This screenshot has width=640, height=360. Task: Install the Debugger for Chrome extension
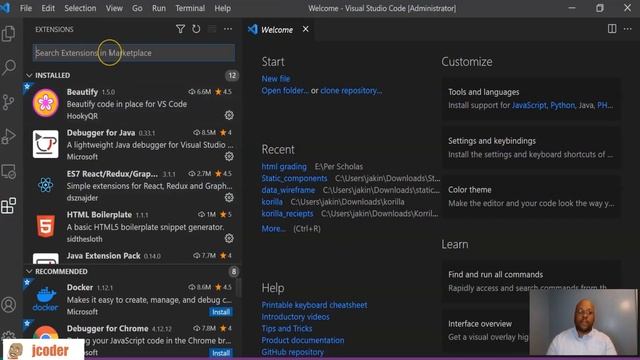tap(221, 353)
